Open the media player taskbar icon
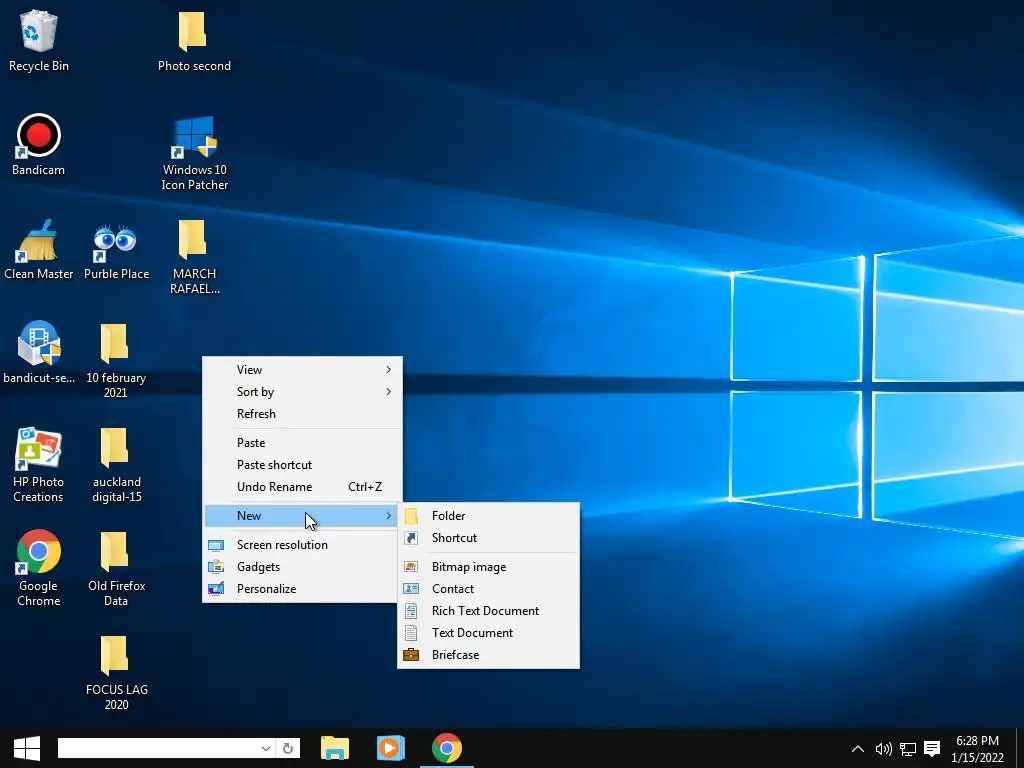1024x768 pixels. (x=391, y=748)
